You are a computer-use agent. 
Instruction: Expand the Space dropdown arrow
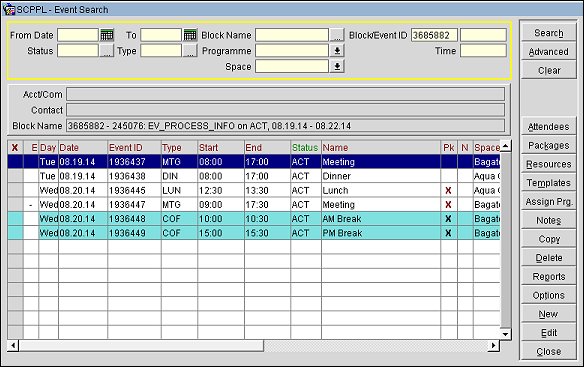pos(337,67)
